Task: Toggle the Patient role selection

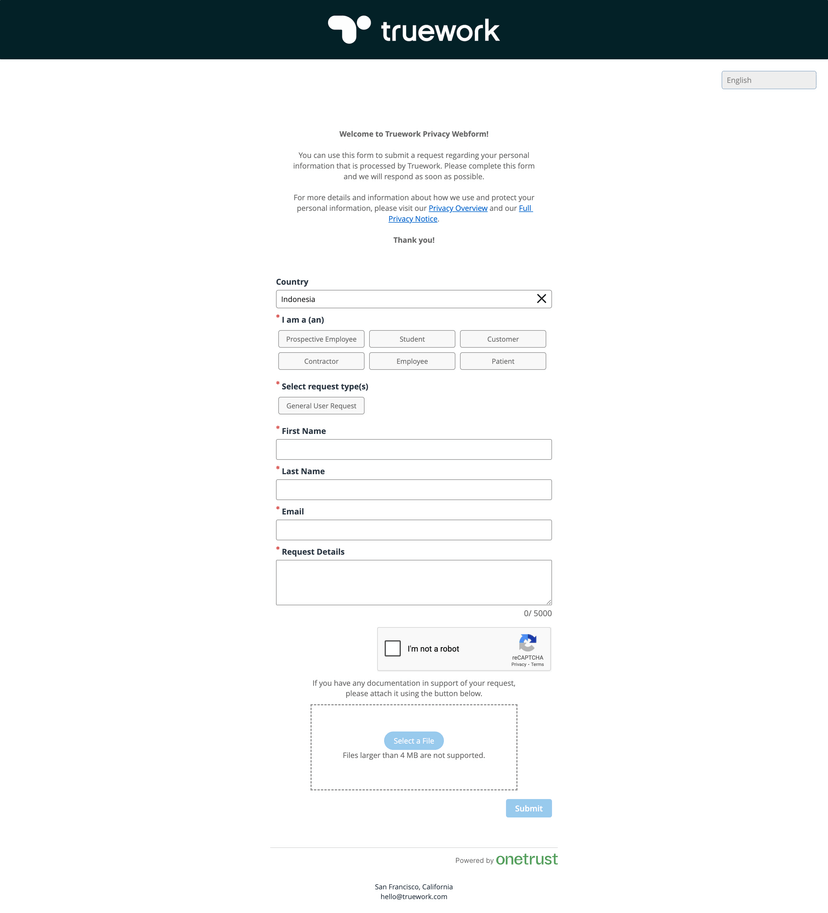Action: (x=502, y=360)
